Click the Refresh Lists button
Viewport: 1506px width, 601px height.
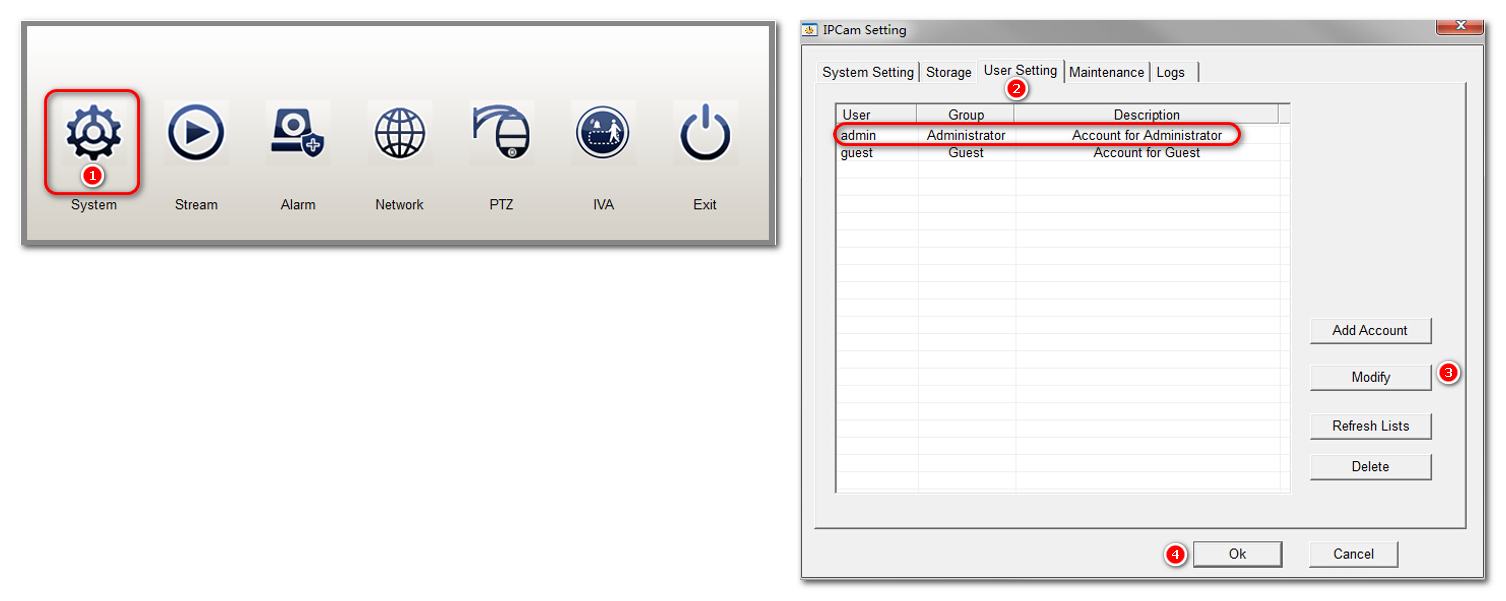pyautogui.click(x=1370, y=426)
